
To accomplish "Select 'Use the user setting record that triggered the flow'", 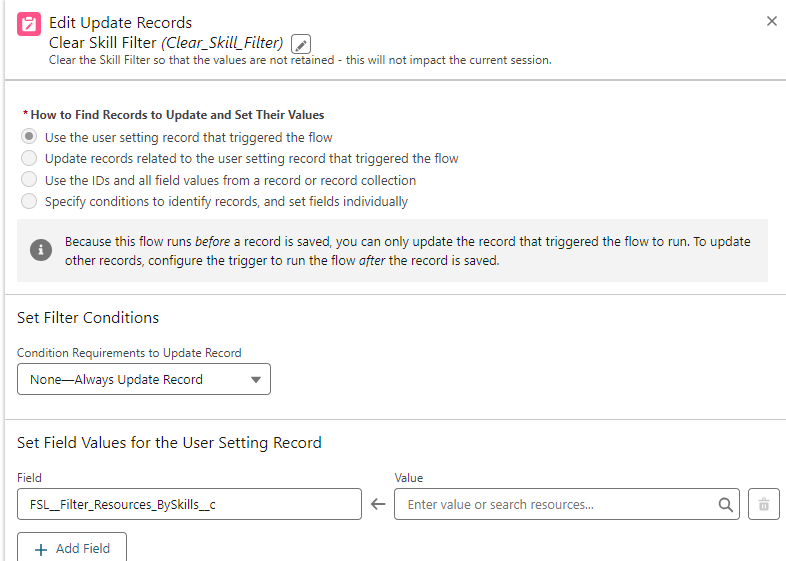I will (30, 137).
